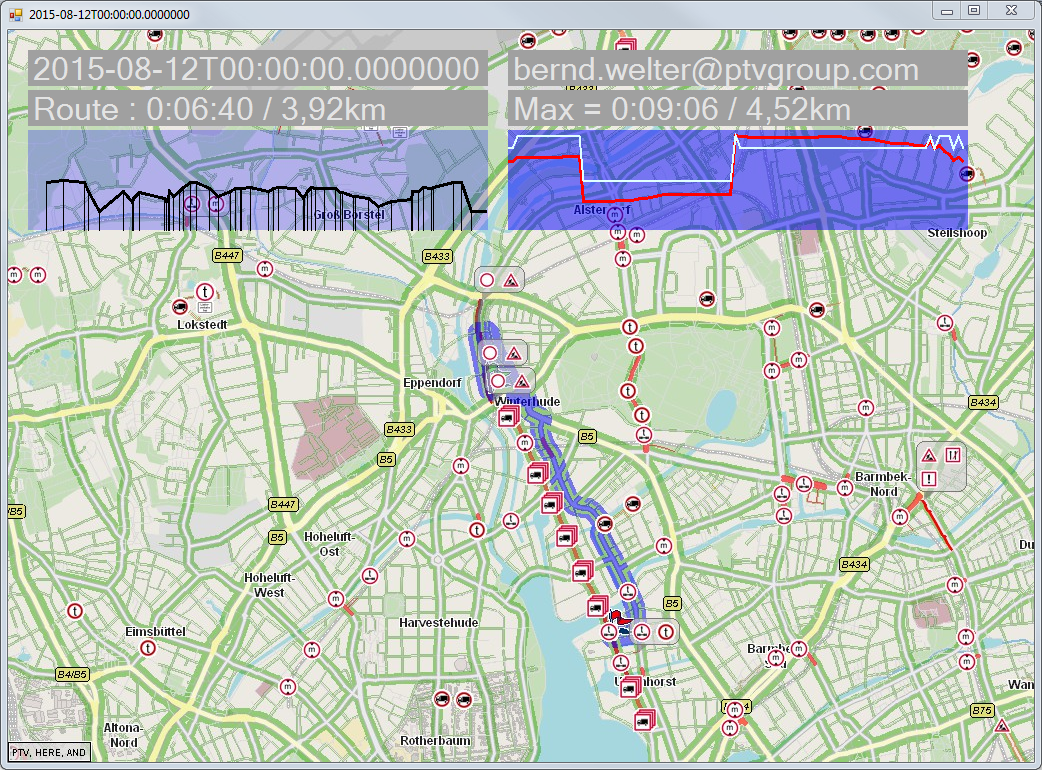Click the weight limit sign below Eimsbüttel label

coord(148,648)
